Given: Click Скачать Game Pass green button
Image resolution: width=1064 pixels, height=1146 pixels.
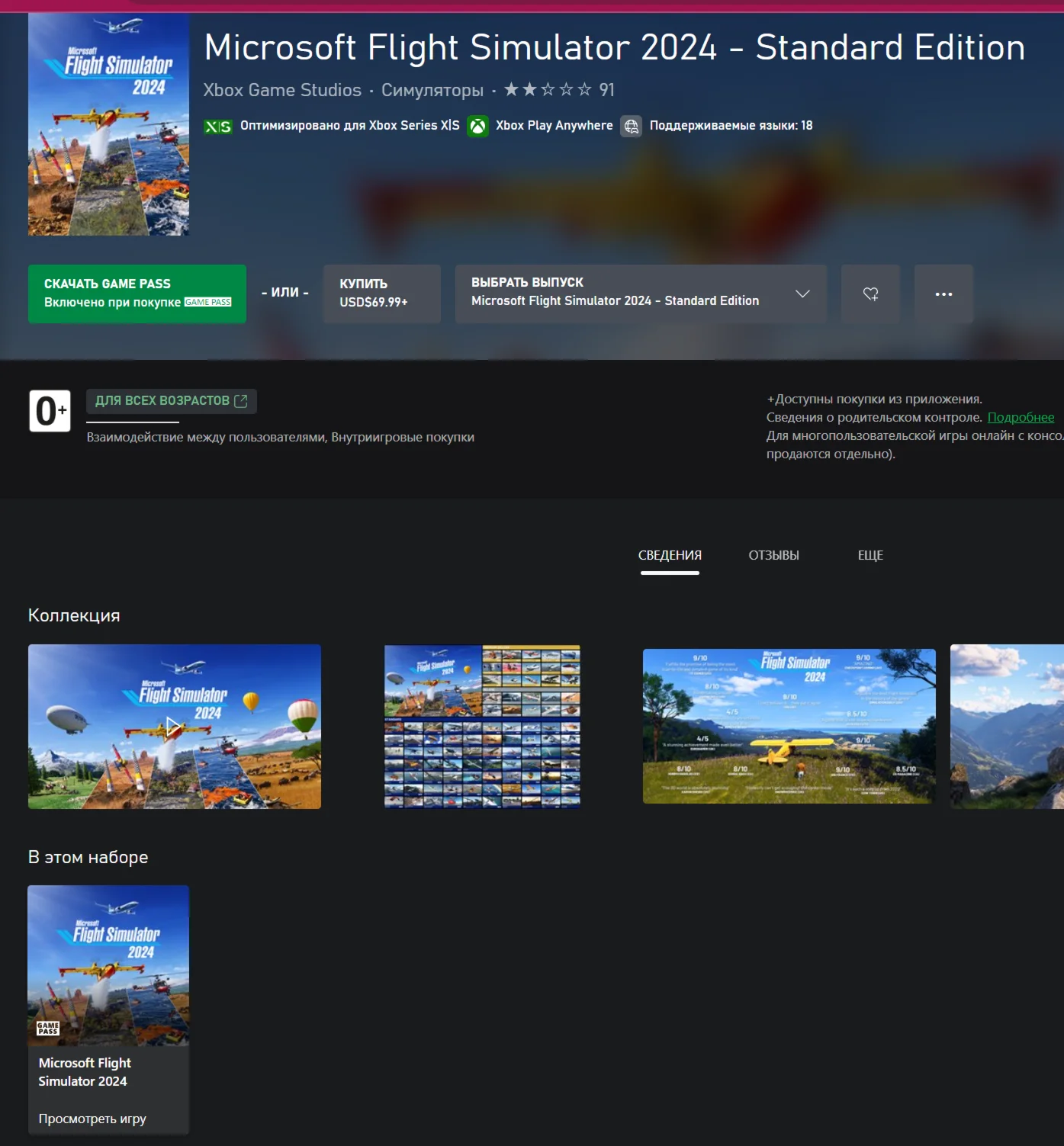Looking at the screenshot, I should [x=137, y=294].
